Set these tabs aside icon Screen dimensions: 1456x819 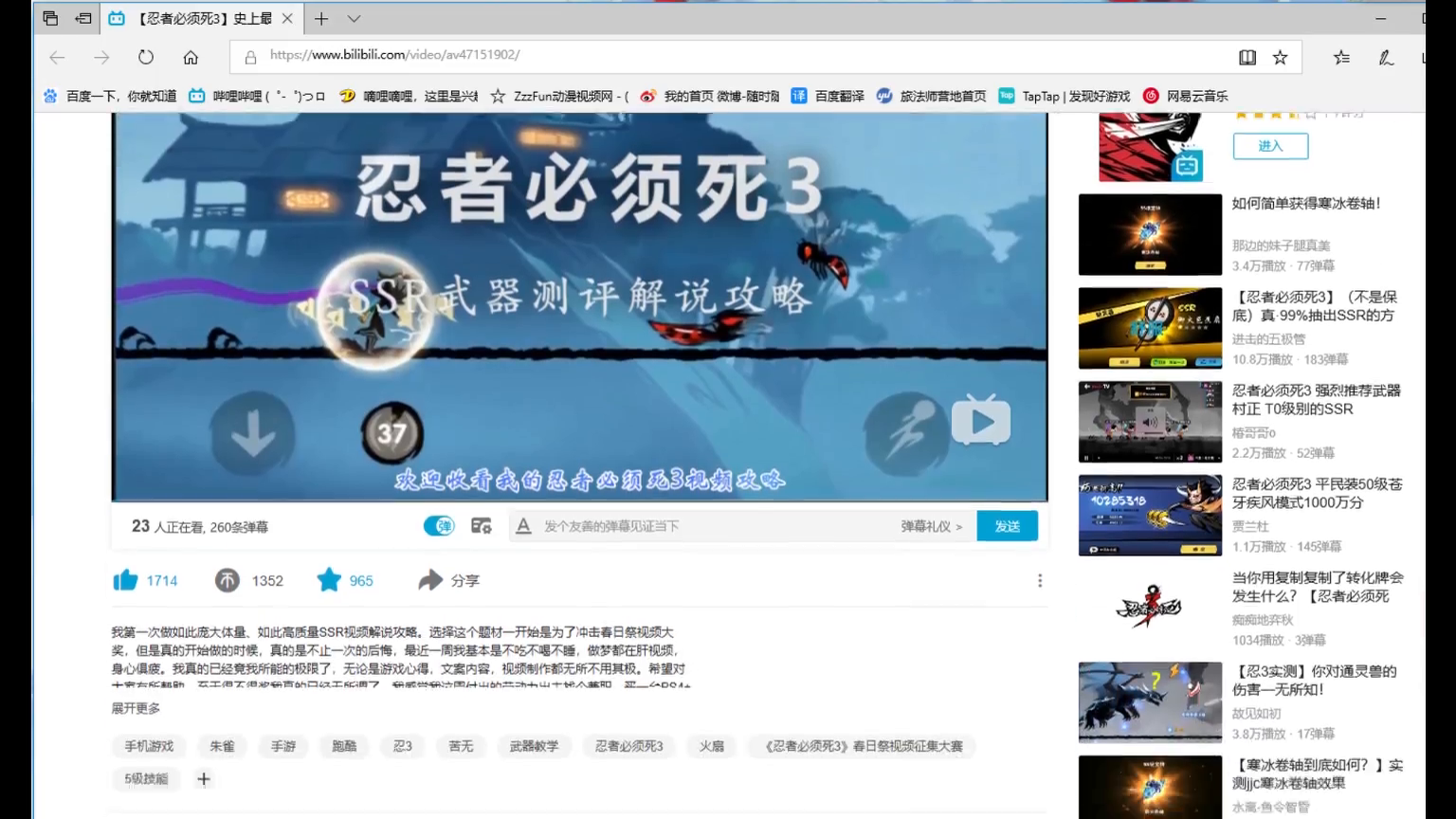coord(83,18)
